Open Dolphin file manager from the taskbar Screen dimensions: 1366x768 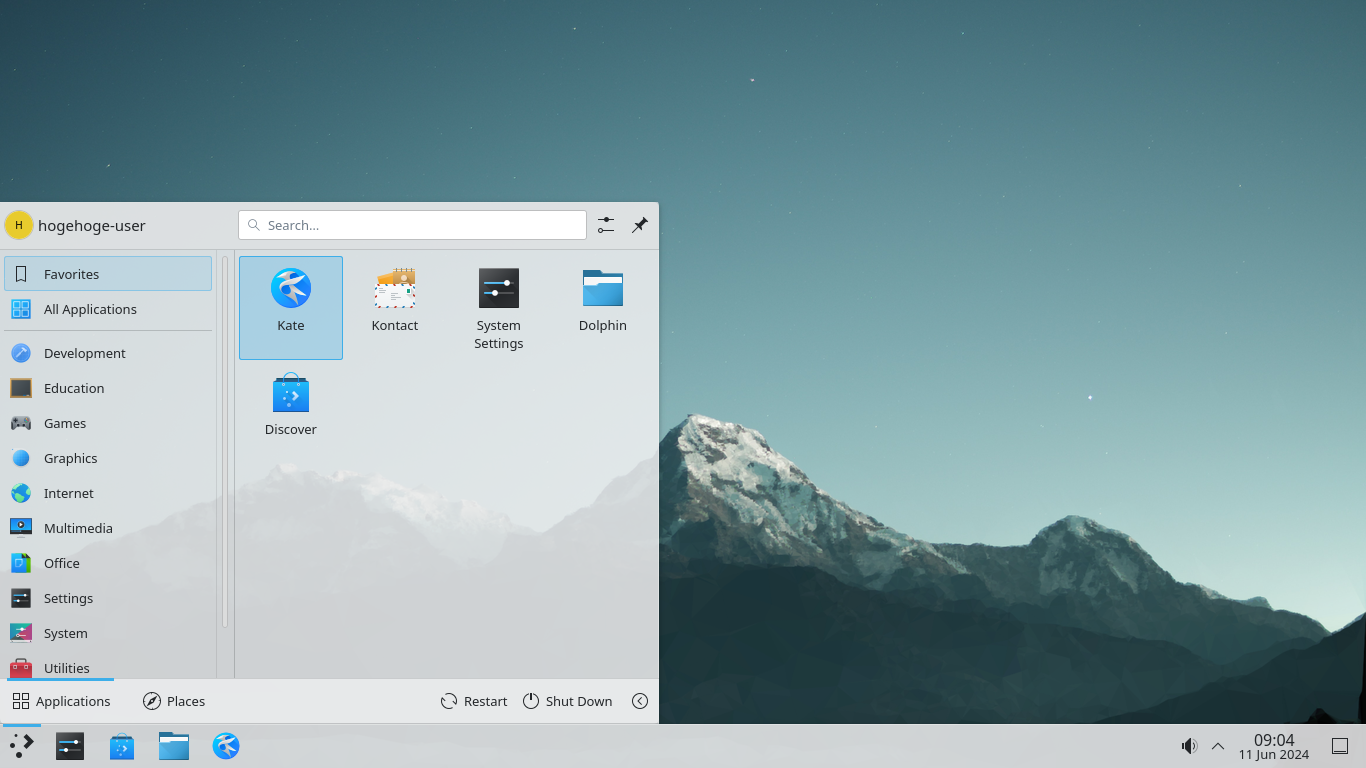coord(174,746)
